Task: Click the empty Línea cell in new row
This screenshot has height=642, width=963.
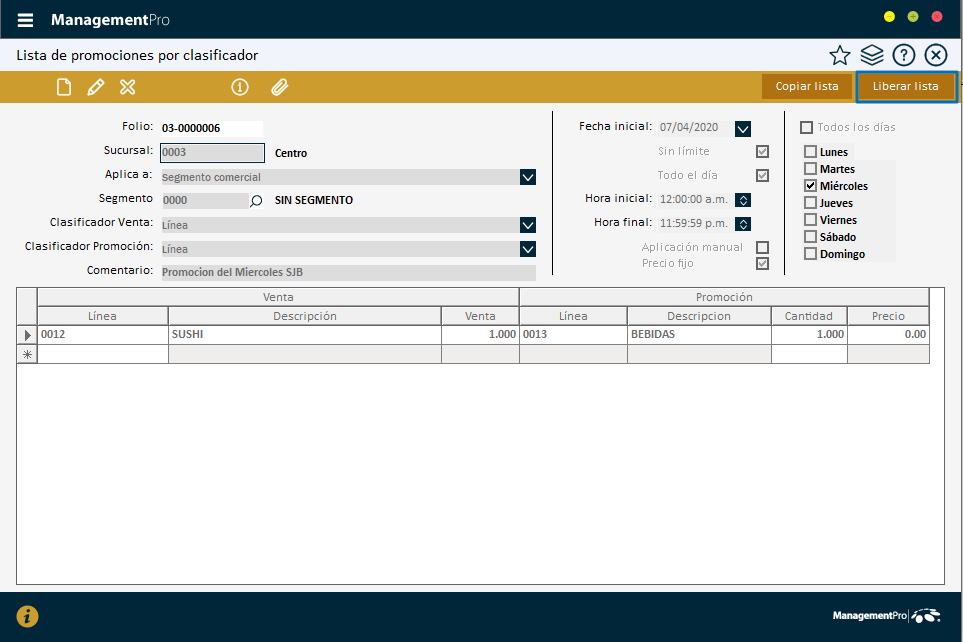Action: [x=103, y=354]
